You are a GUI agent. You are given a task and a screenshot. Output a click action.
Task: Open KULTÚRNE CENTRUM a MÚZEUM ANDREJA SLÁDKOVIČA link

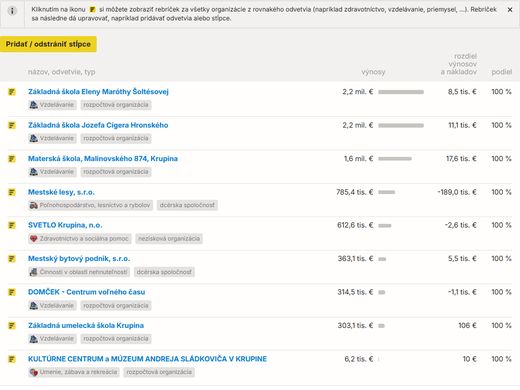pos(147,359)
